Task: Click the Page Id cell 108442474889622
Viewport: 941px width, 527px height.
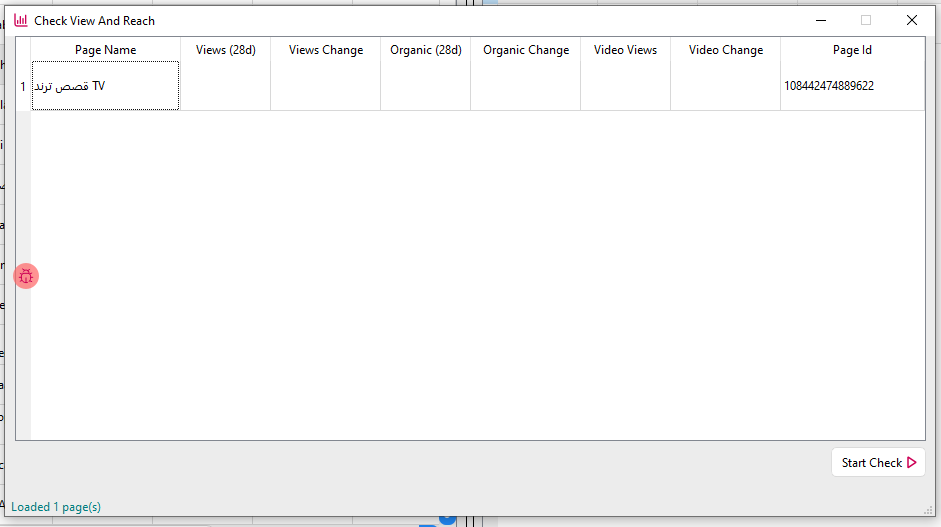Action: (852, 86)
